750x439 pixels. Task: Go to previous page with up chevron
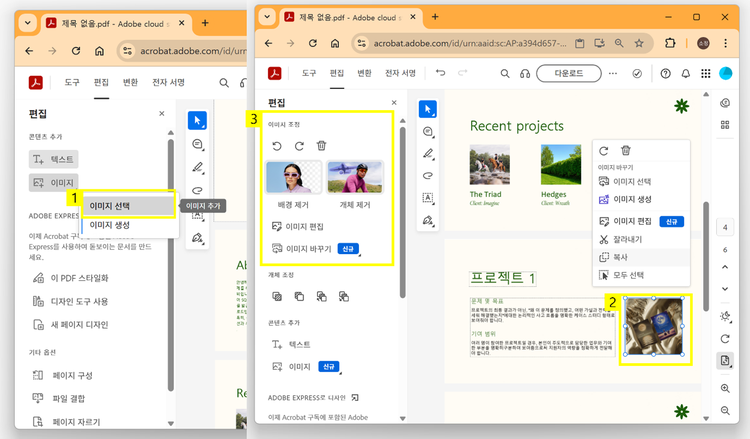tap(725, 267)
